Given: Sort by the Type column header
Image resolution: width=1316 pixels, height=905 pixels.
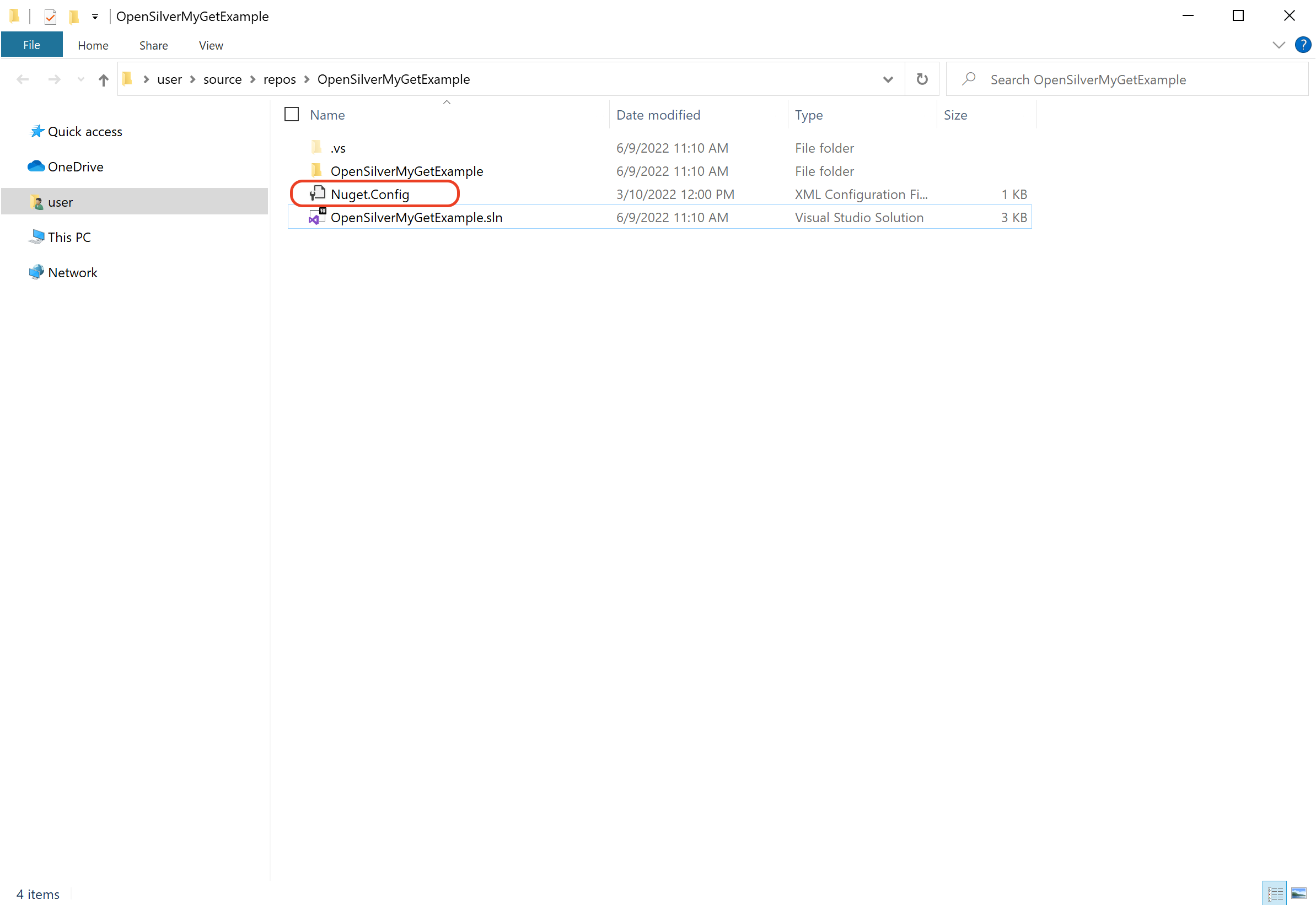Looking at the screenshot, I should click(809, 115).
